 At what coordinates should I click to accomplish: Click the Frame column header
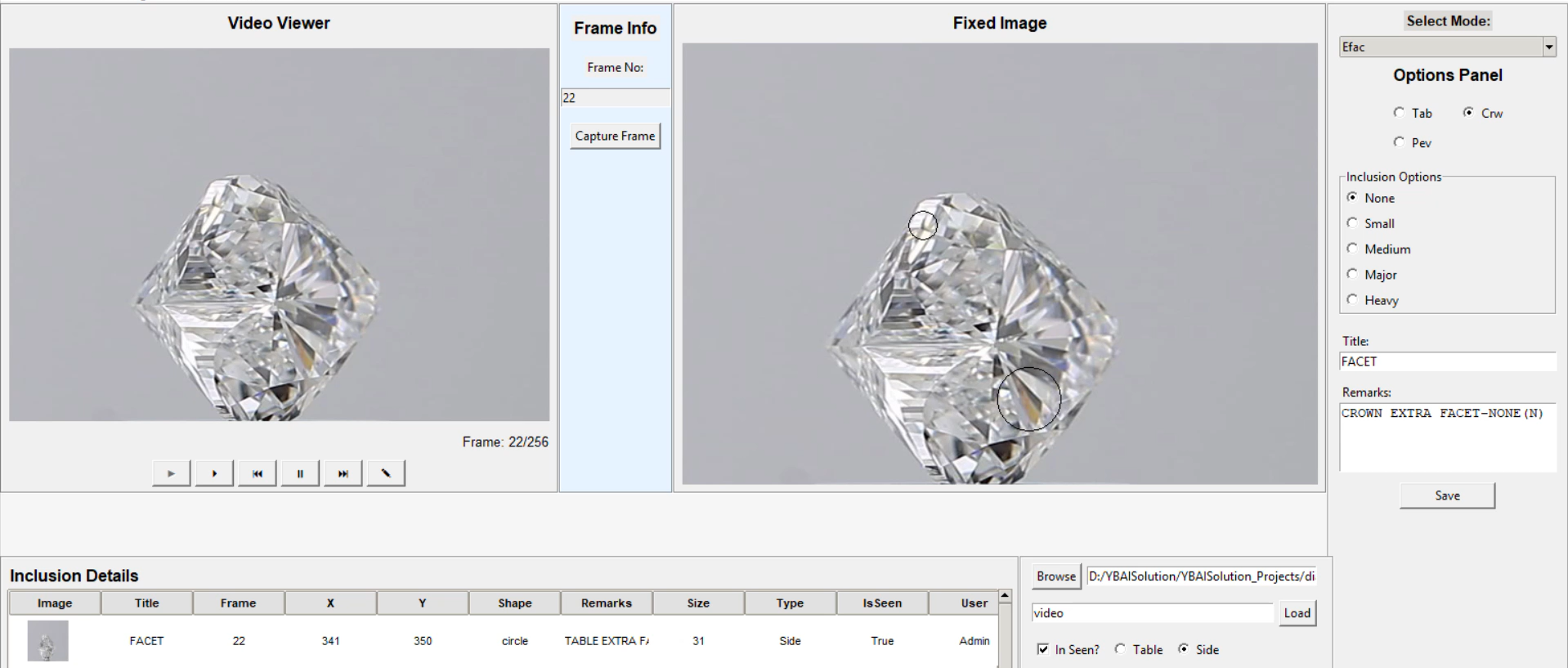(239, 603)
